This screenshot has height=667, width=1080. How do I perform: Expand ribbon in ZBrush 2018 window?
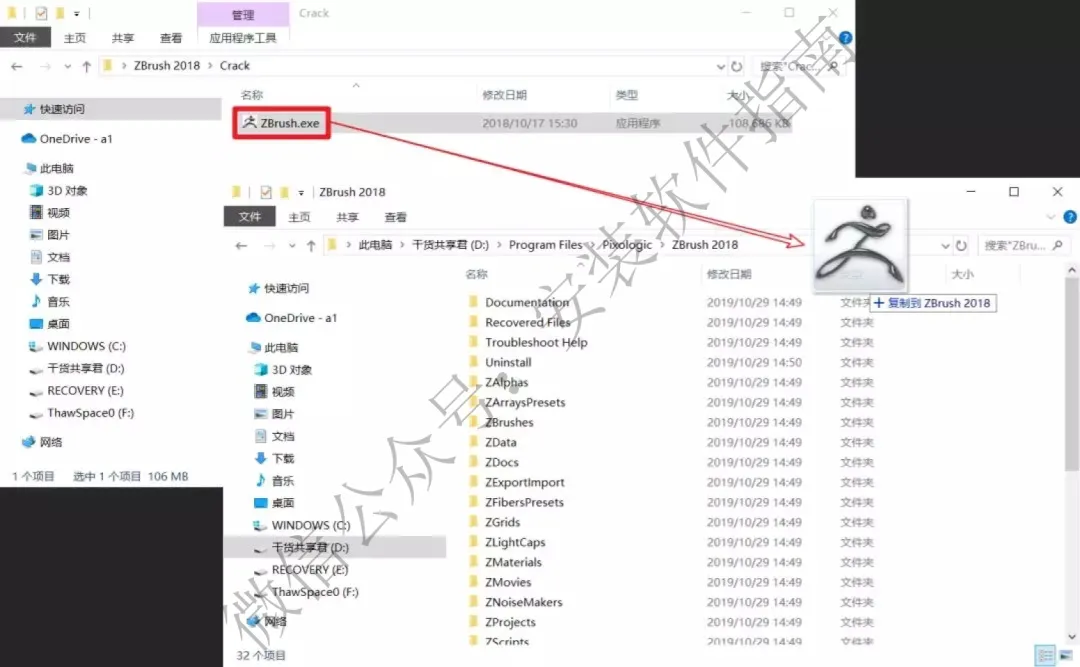point(1050,217)
